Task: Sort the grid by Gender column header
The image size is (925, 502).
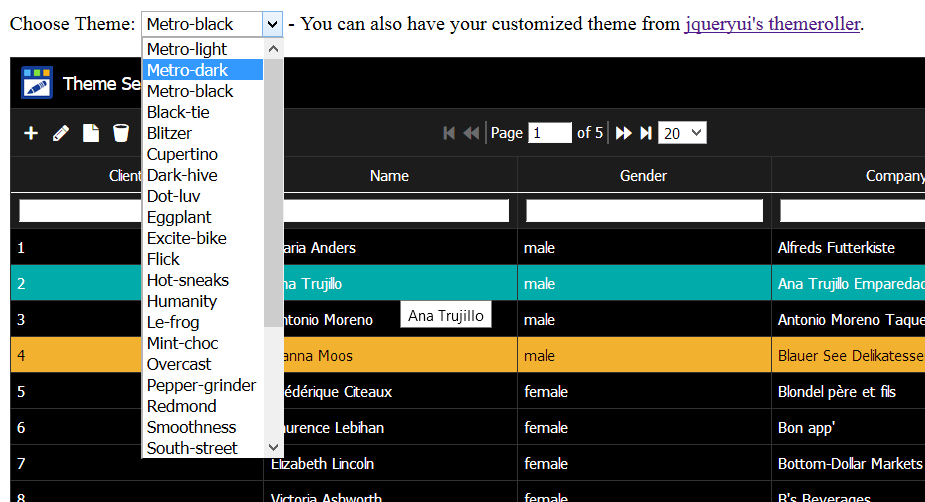Action: [643, 176]
